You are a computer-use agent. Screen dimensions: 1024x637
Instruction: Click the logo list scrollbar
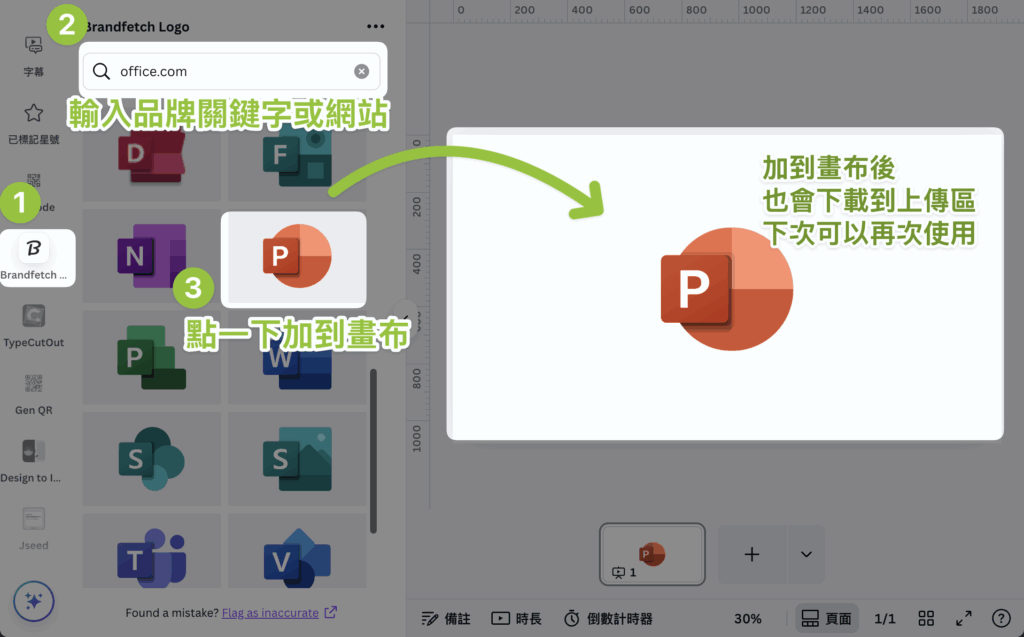(x=374, y=451)
